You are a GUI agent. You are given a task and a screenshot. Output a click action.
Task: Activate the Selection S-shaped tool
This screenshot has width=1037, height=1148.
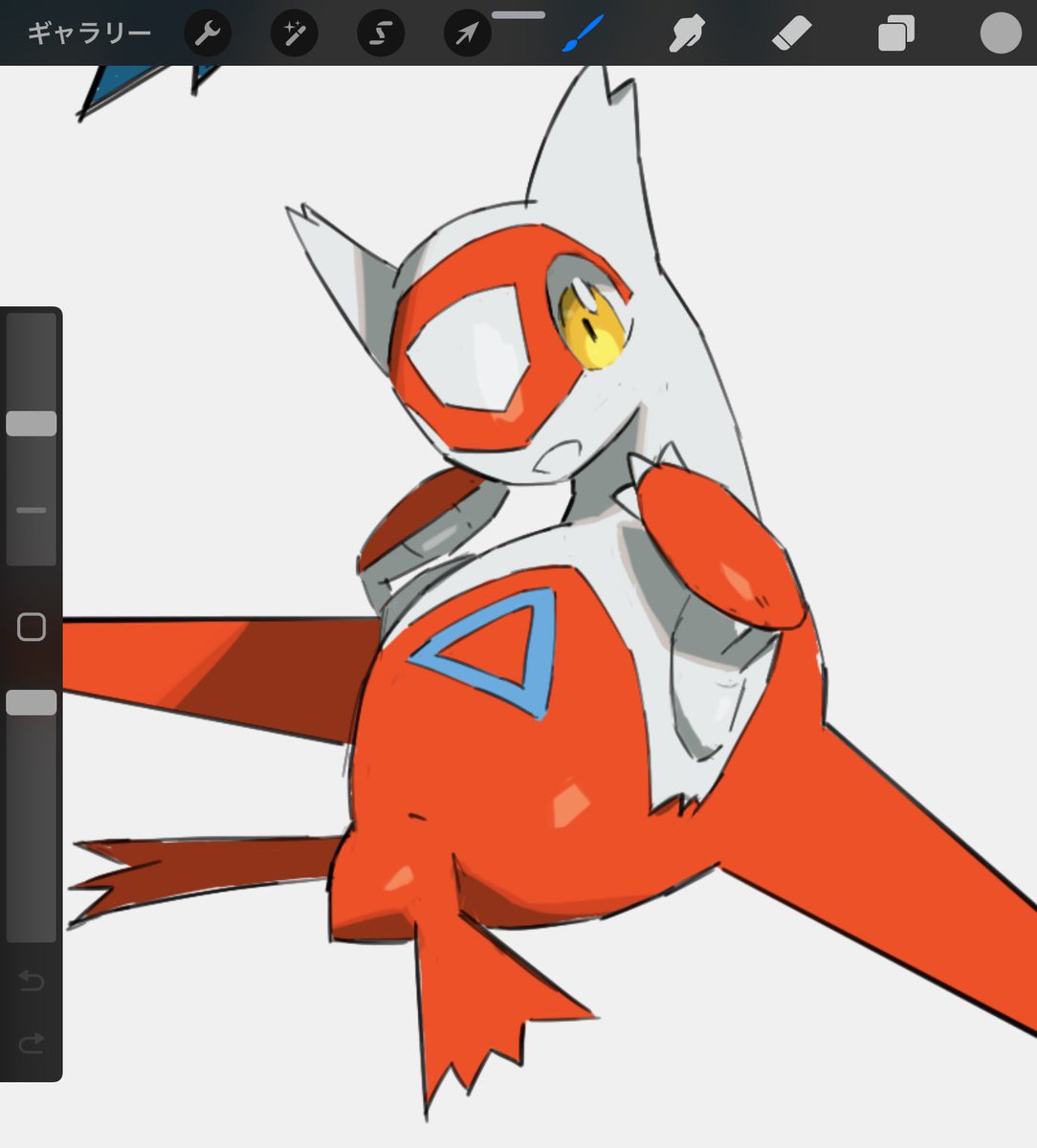(x=381, y=34)
